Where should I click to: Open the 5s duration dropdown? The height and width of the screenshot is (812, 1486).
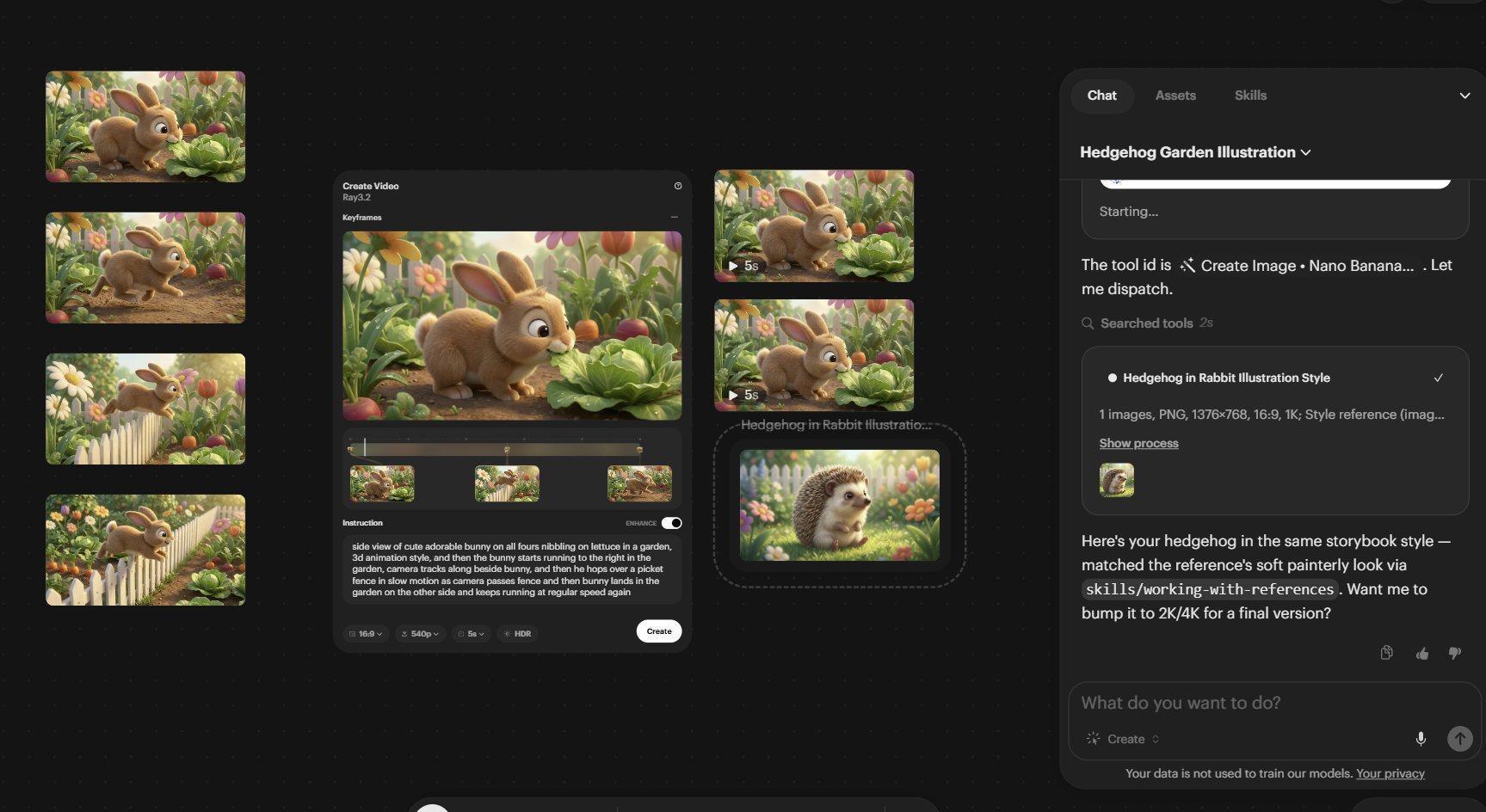point(471,634)
